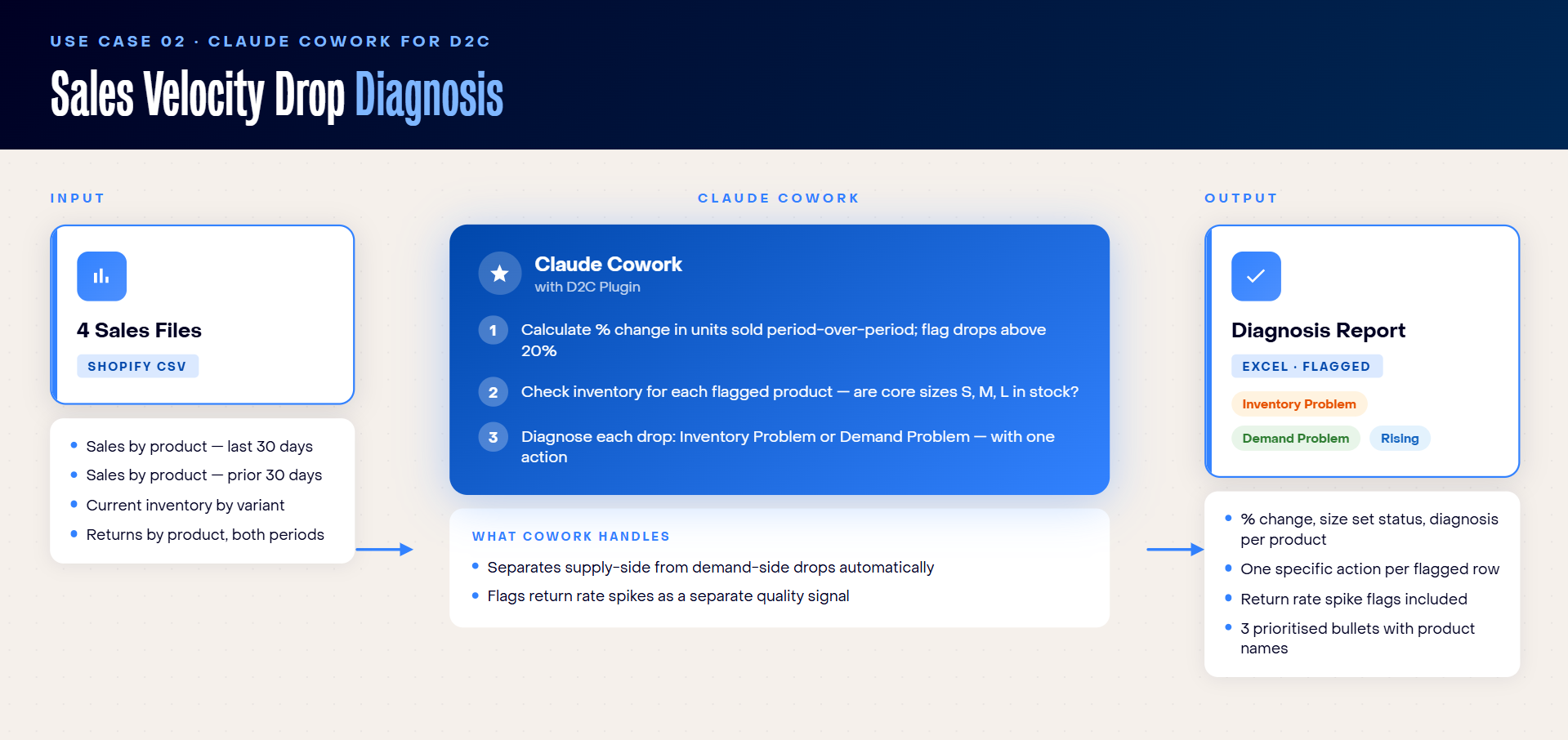
Task: Switch to the INPUT column header
Action: 78,198
